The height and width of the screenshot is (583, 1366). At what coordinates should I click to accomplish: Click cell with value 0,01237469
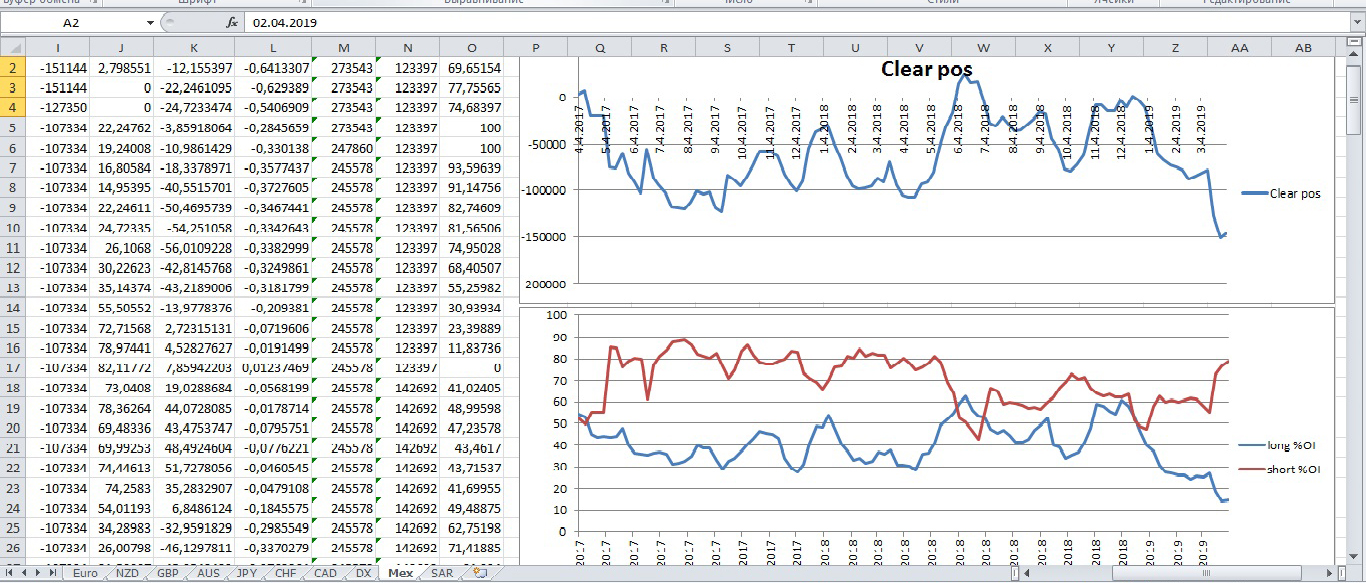coord(273,368)
